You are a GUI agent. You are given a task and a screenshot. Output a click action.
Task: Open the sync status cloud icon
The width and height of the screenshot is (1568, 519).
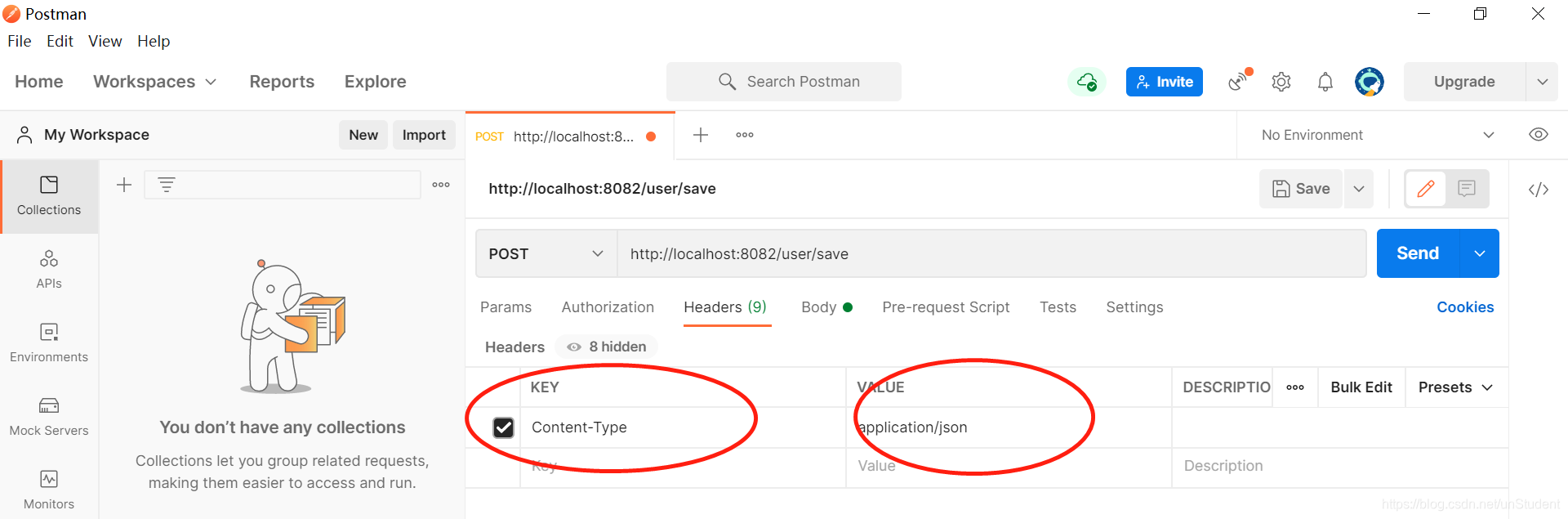1087,82
